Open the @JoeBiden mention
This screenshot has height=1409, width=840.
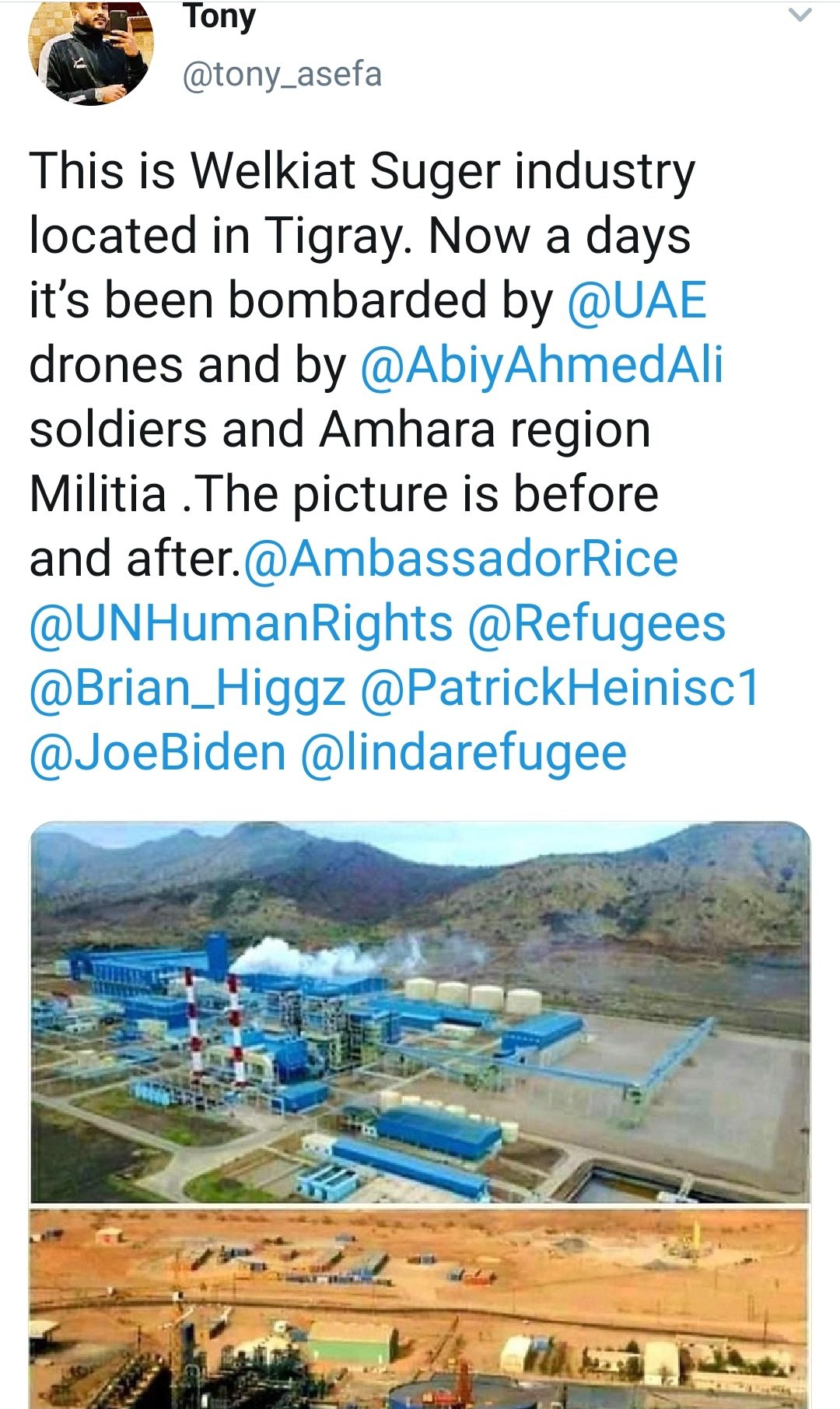[x=158, y=753]
